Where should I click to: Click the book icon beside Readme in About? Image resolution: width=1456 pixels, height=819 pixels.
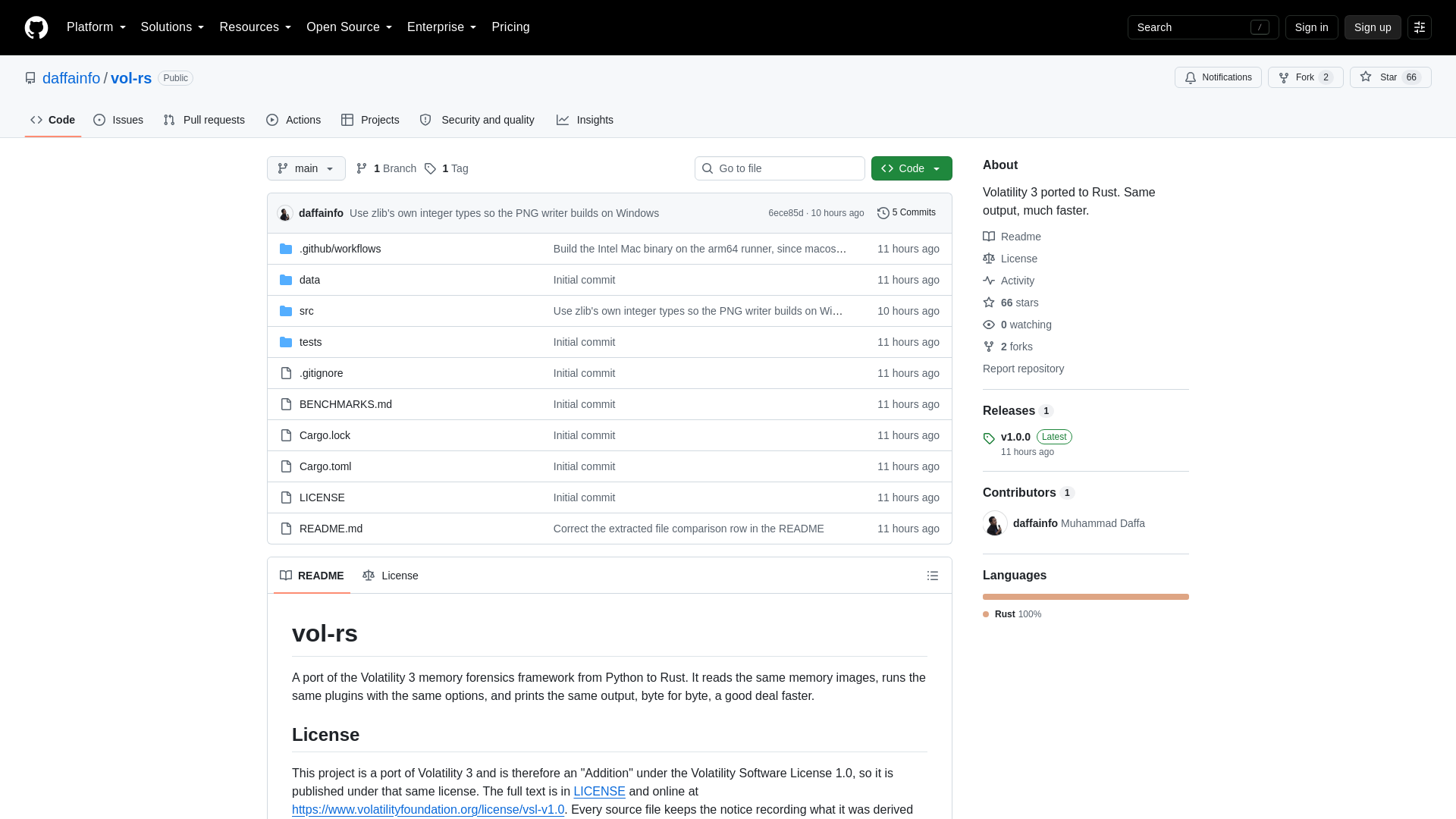(989, 237)
